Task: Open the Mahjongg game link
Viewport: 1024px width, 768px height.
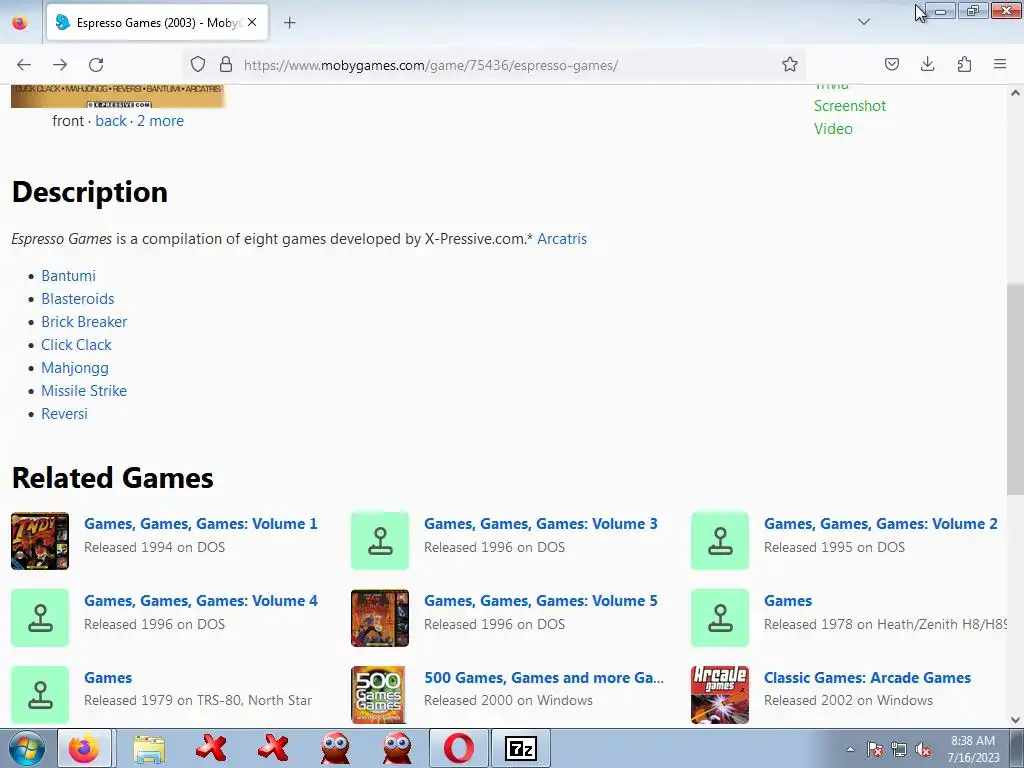Action: 75,368
